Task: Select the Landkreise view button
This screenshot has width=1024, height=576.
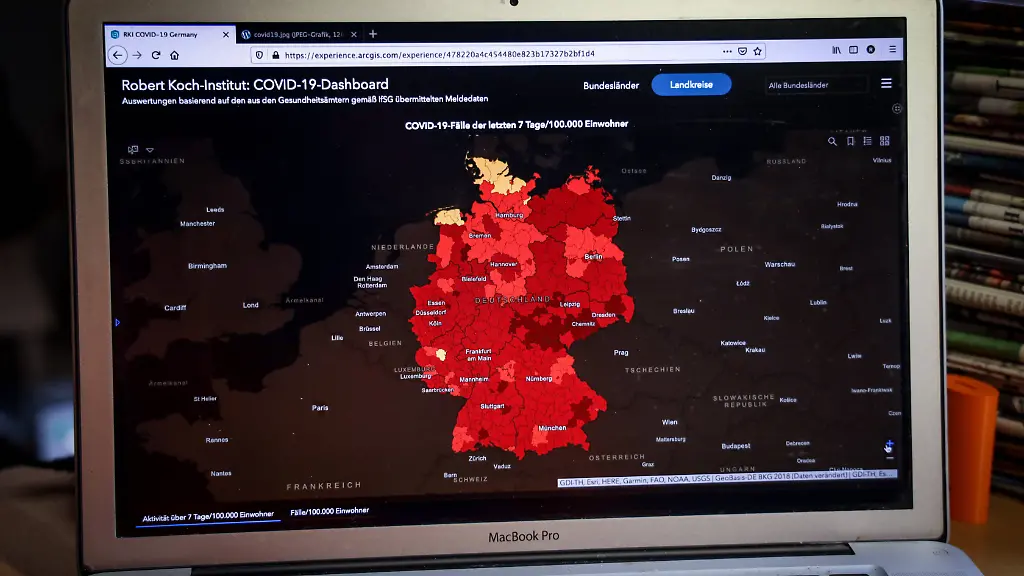Action: 691,85
